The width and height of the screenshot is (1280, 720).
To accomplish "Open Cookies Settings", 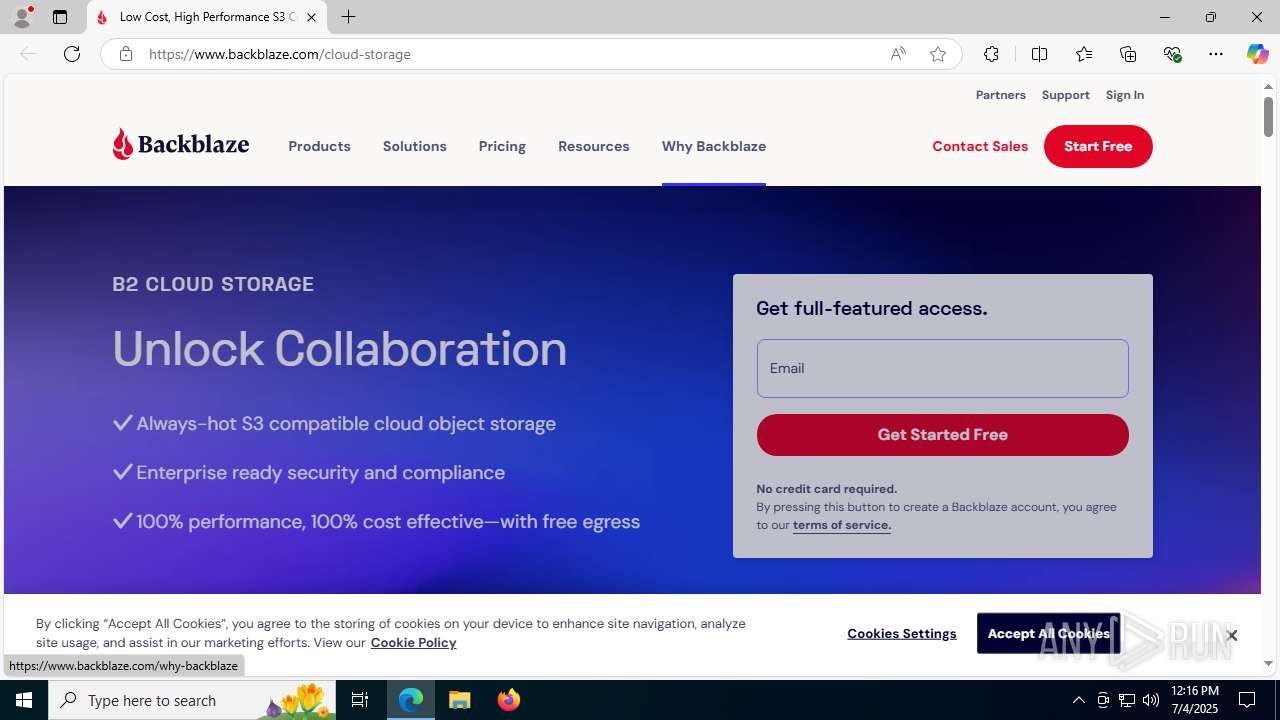I will point(901,634).
